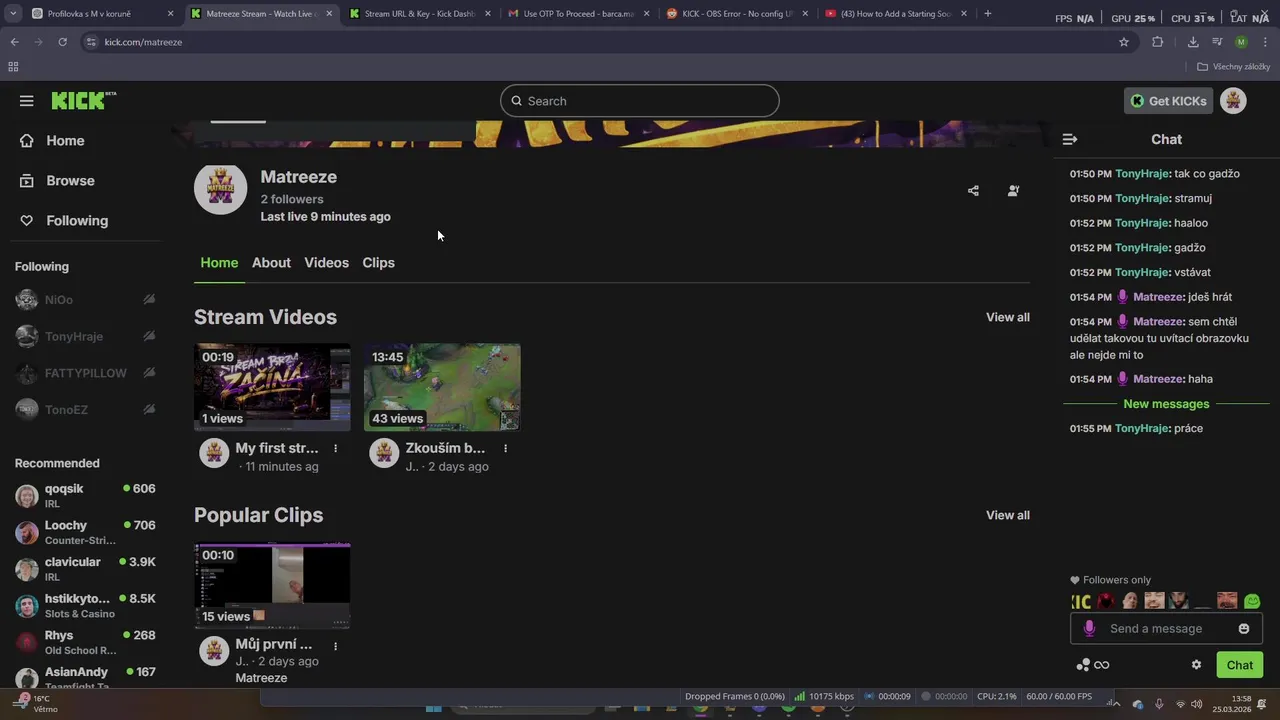Image resolution: width=1280 pixels, height=720 pixels.
Task: Open browser downloads icon
Action: point(1193,42)
